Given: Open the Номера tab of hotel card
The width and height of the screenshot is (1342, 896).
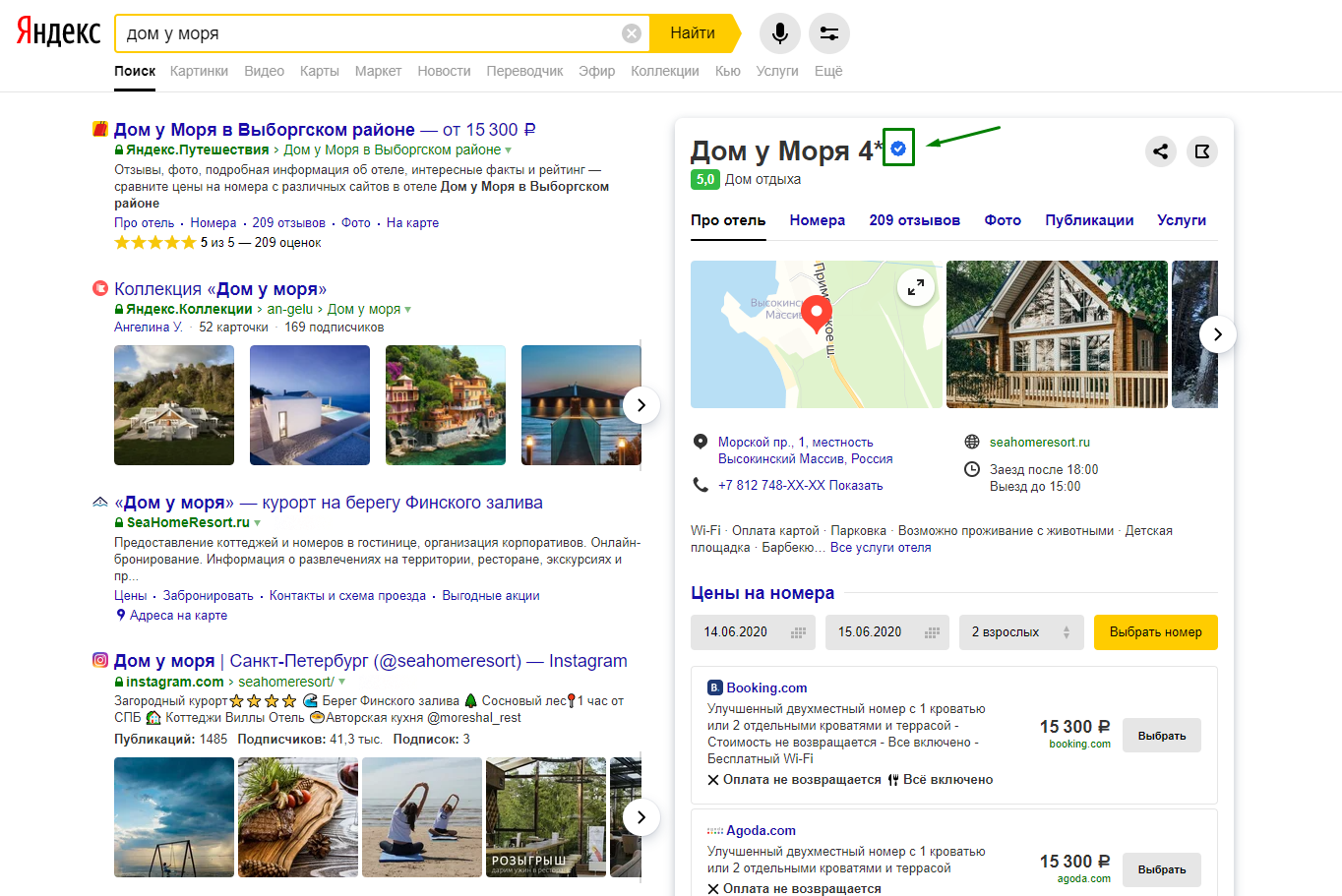Looking at the screenshot, I should [x=818, y=220].
